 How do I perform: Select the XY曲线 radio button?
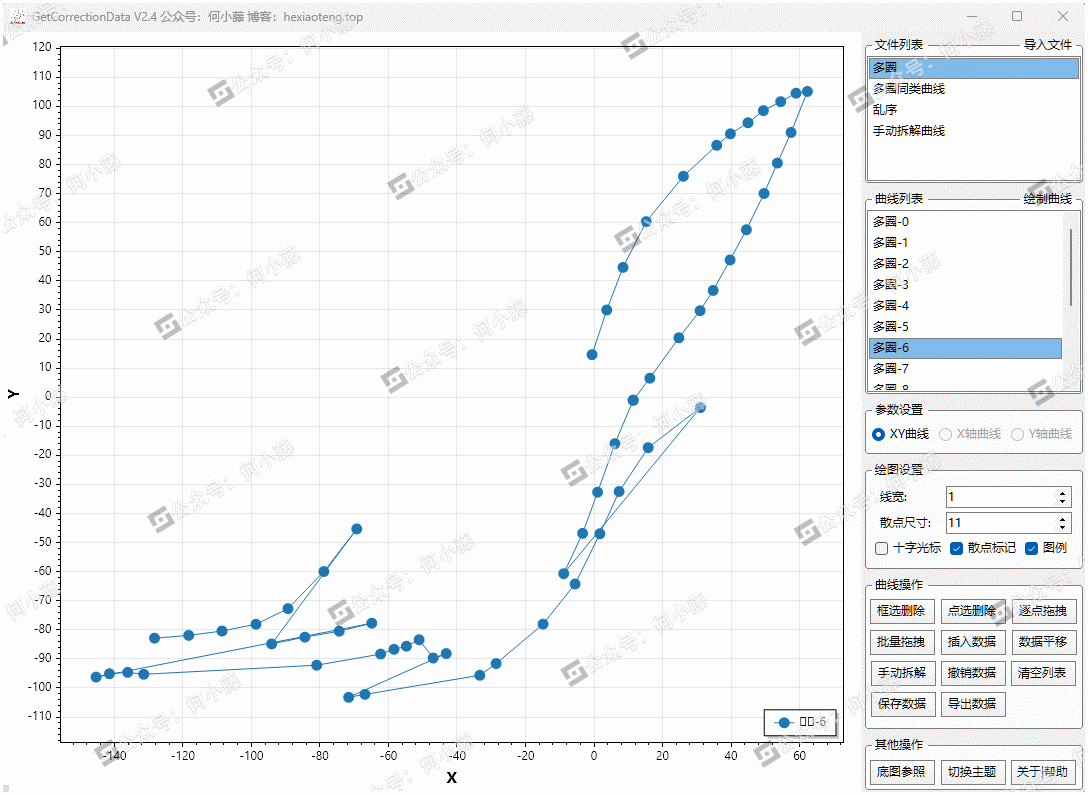pyautogui.click(x=879, y=434)
